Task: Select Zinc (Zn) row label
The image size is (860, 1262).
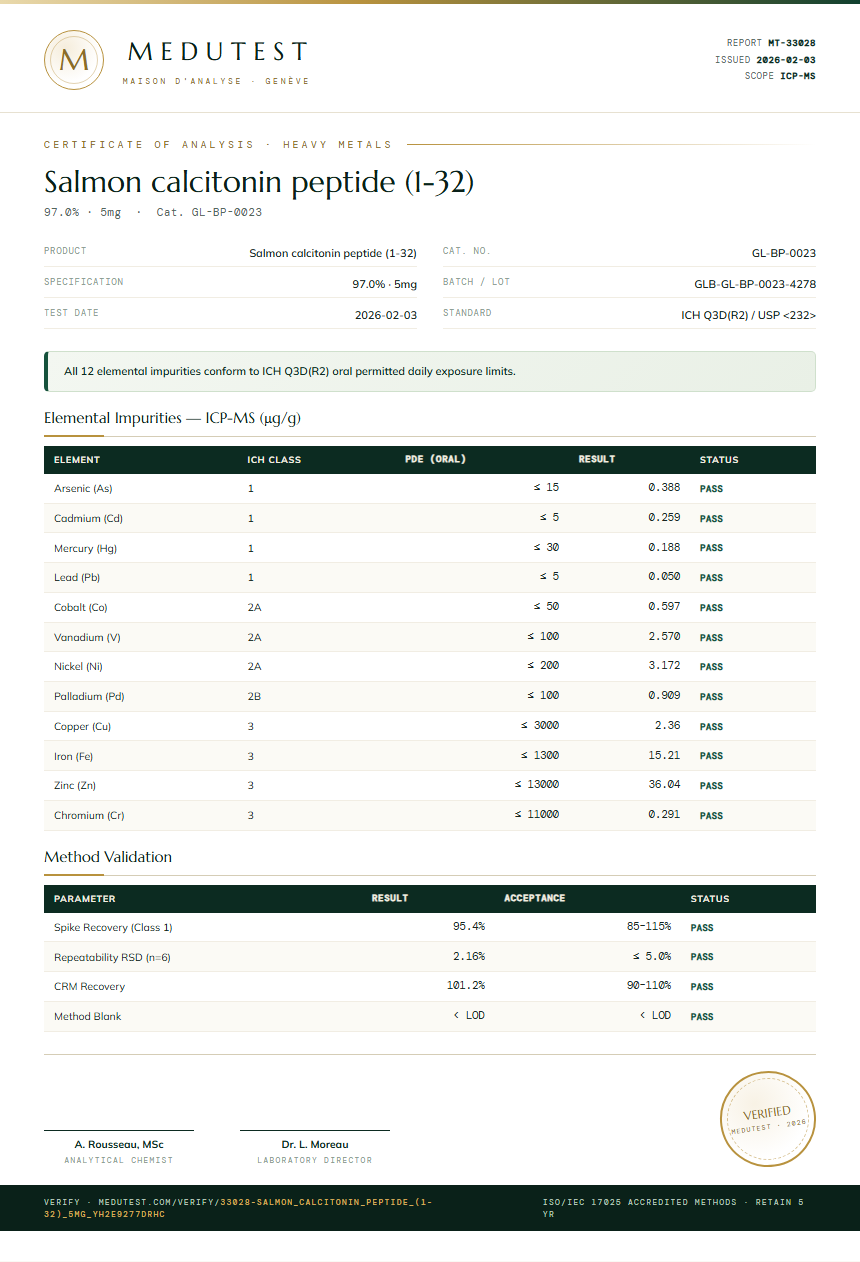Action: [75, 786]
